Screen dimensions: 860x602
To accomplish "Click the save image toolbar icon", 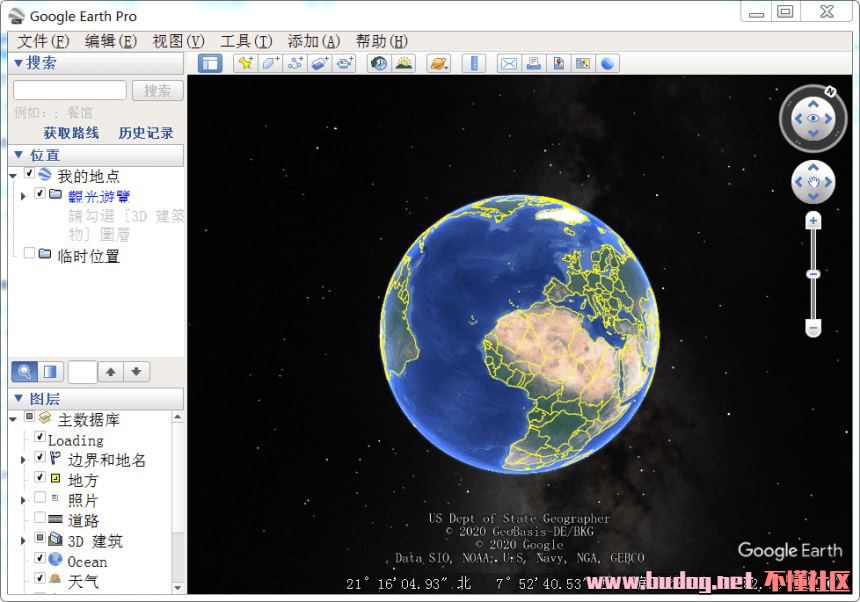I will 558,64.
